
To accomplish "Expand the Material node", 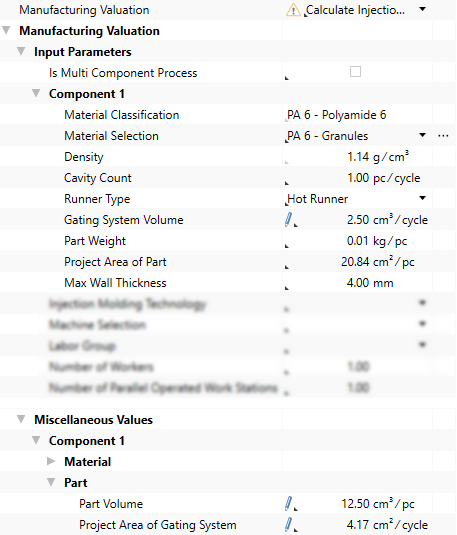I will [51, 461].
